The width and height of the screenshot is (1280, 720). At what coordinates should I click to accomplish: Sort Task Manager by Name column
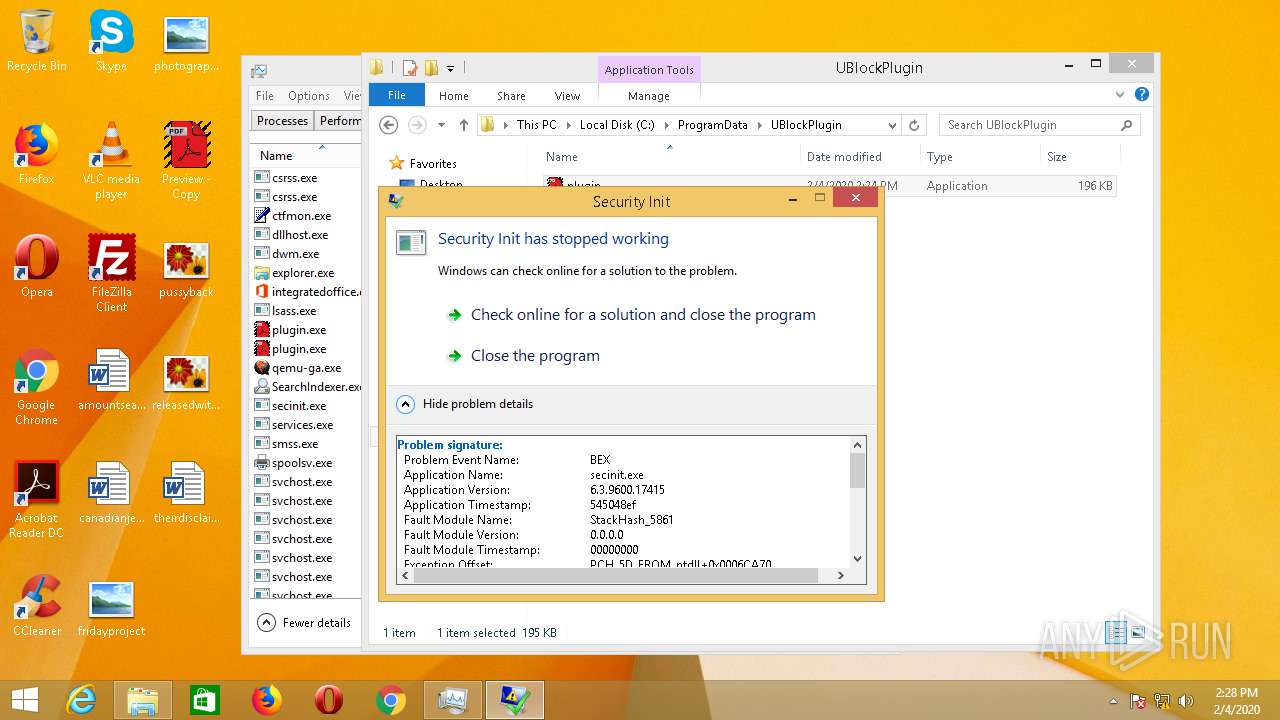click(x=305, y=156)
